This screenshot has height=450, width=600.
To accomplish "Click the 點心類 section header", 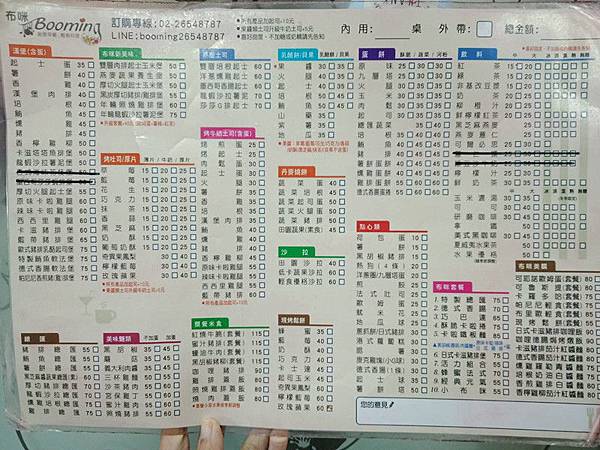I will 372,226.
